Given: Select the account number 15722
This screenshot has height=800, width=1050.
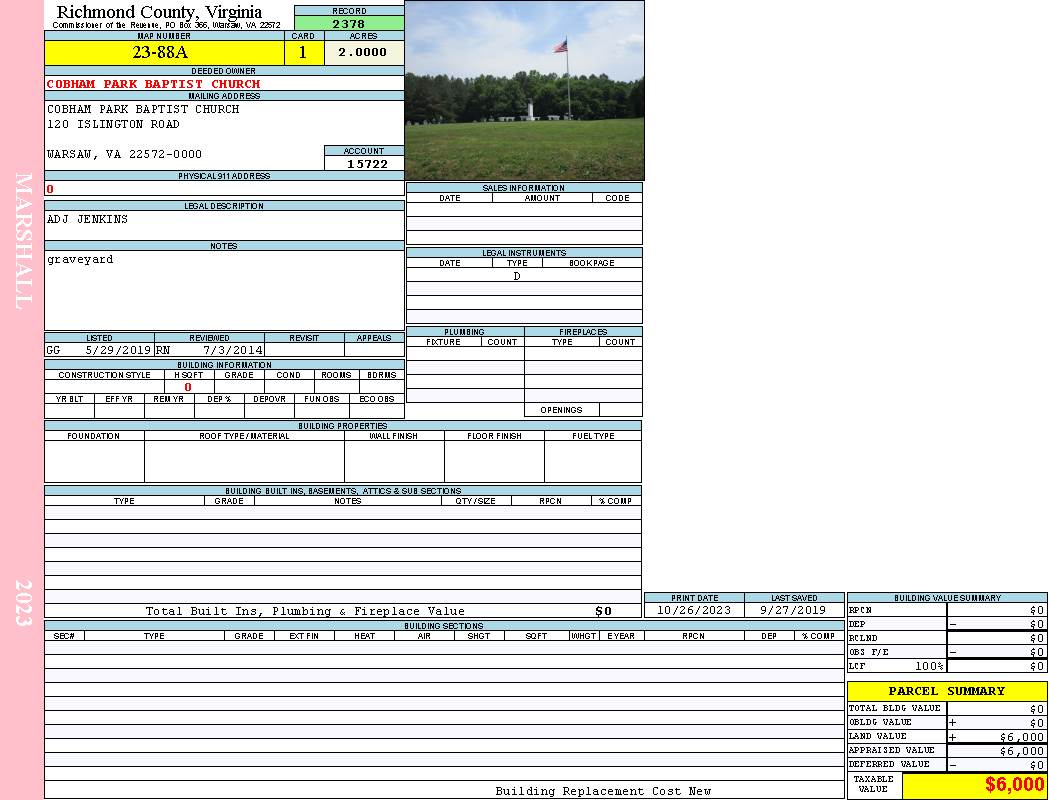Looking at the screenshot, I should (367, 164).
